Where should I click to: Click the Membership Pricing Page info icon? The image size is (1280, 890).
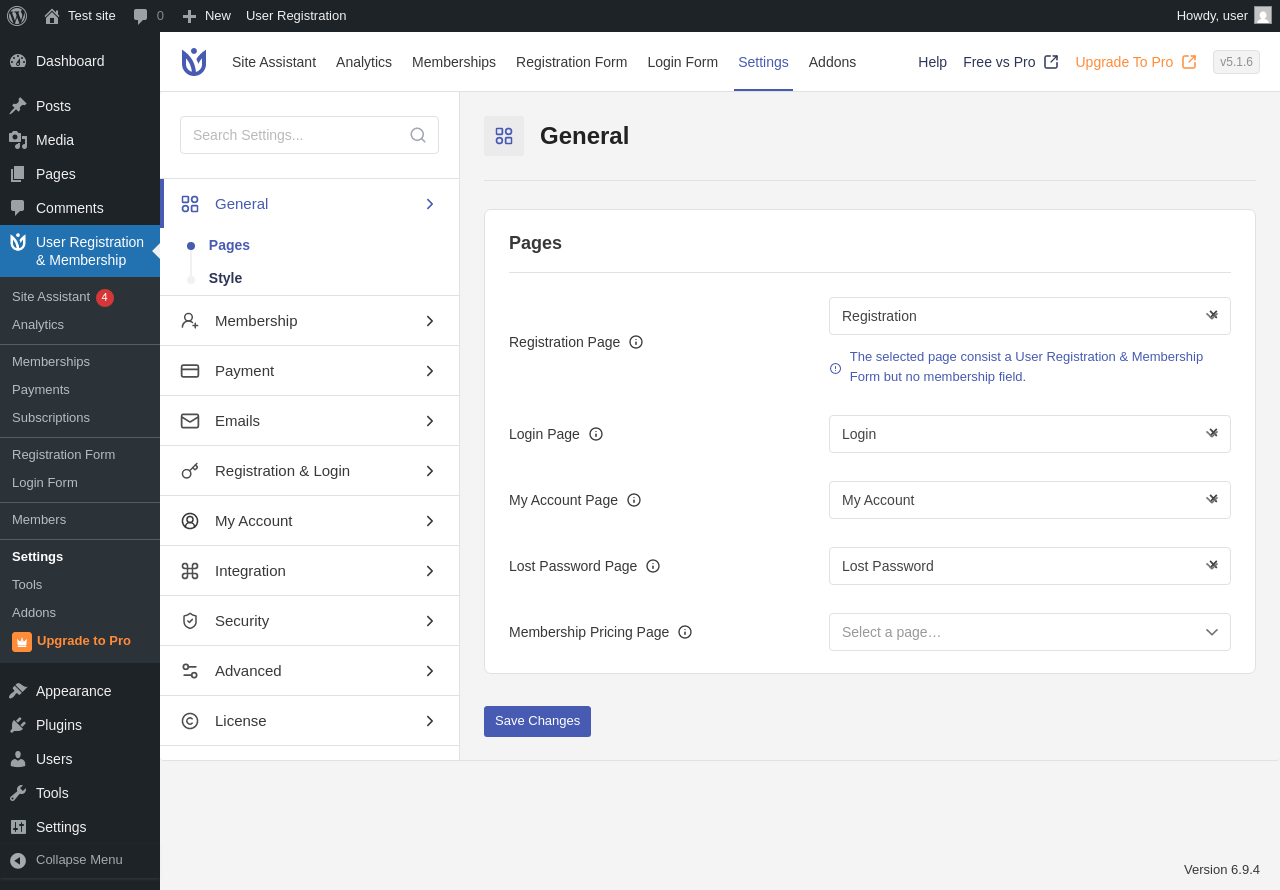(685, 632)
